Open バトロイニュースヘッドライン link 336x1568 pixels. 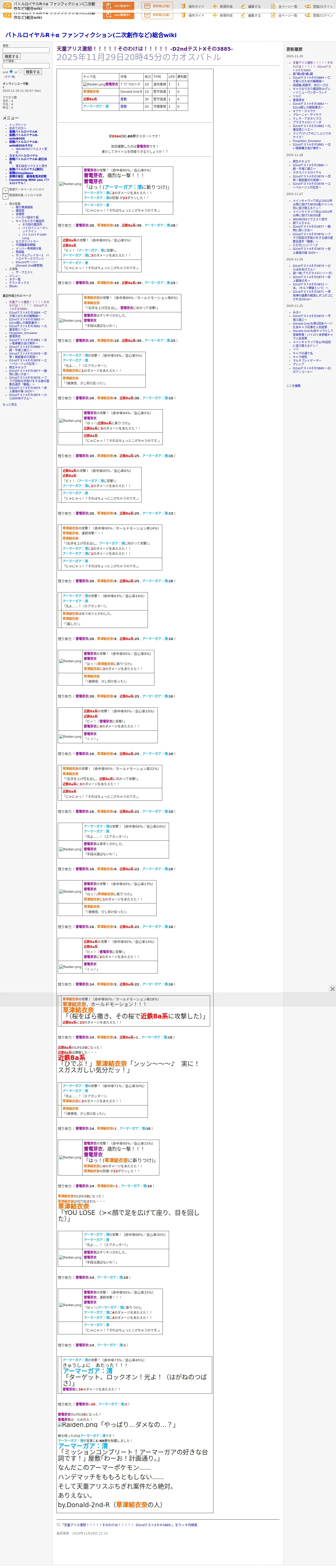[x=35, y=229]
